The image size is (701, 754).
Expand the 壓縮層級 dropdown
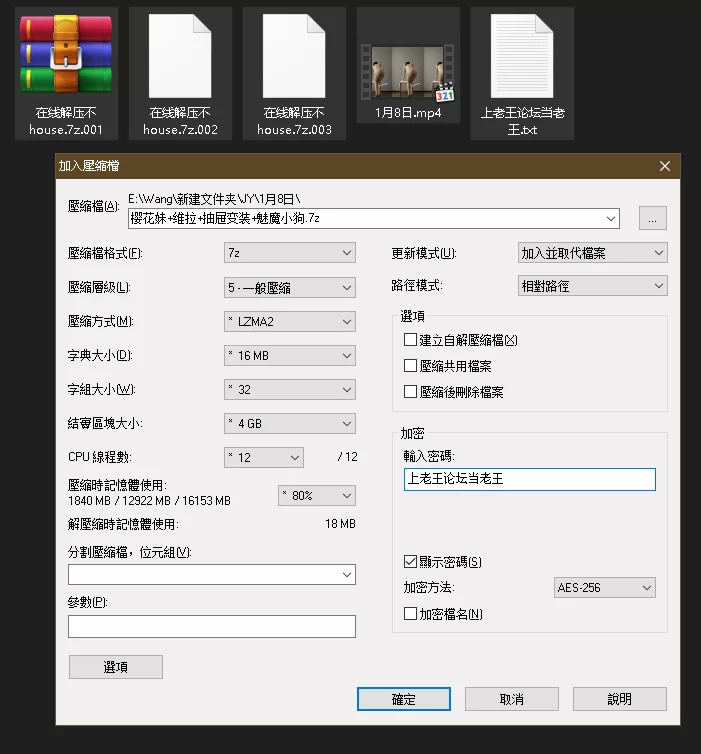(x=290, y=288)
